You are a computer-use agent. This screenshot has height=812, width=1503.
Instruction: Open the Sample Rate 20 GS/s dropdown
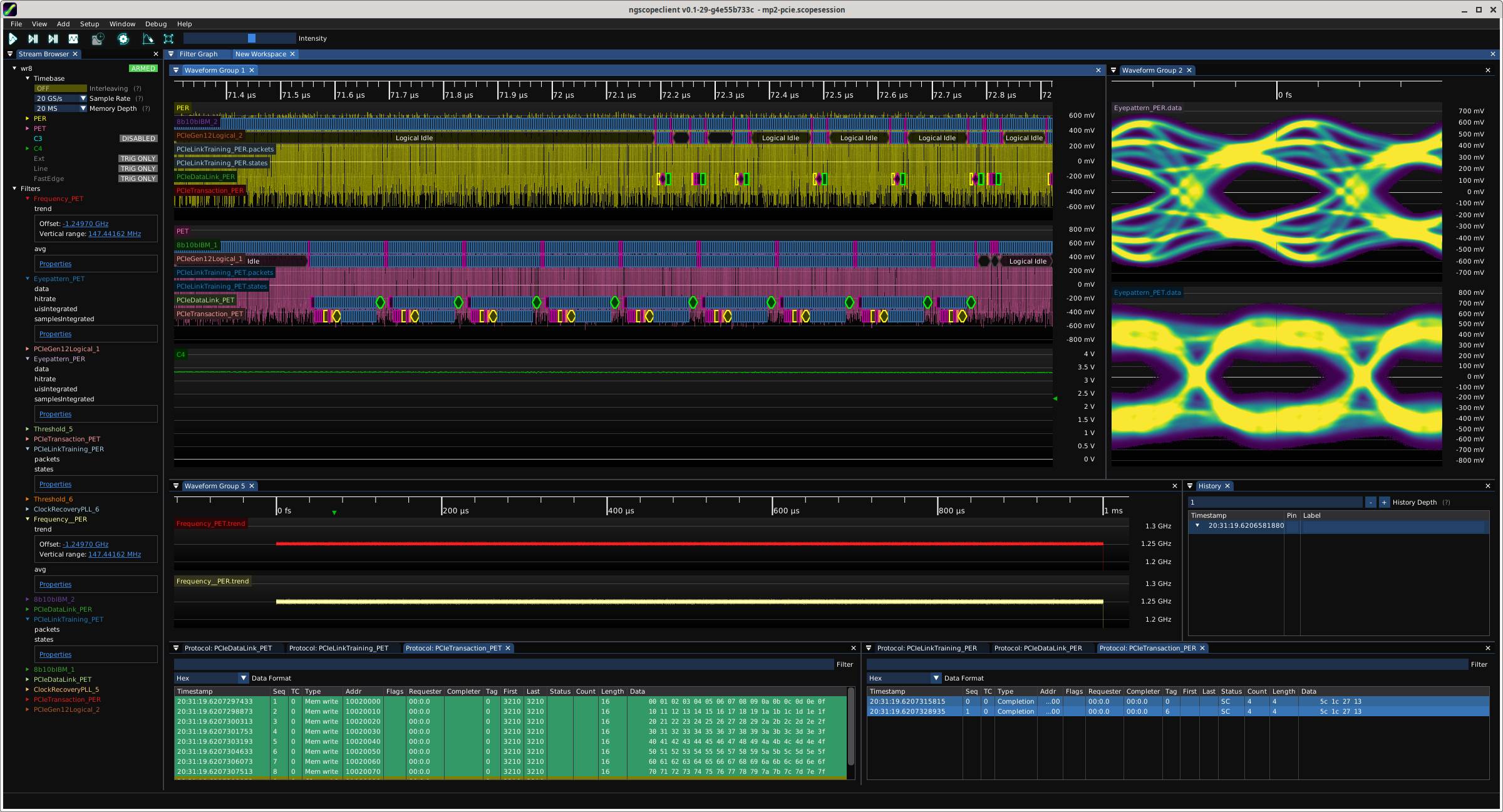click(60, 98)
